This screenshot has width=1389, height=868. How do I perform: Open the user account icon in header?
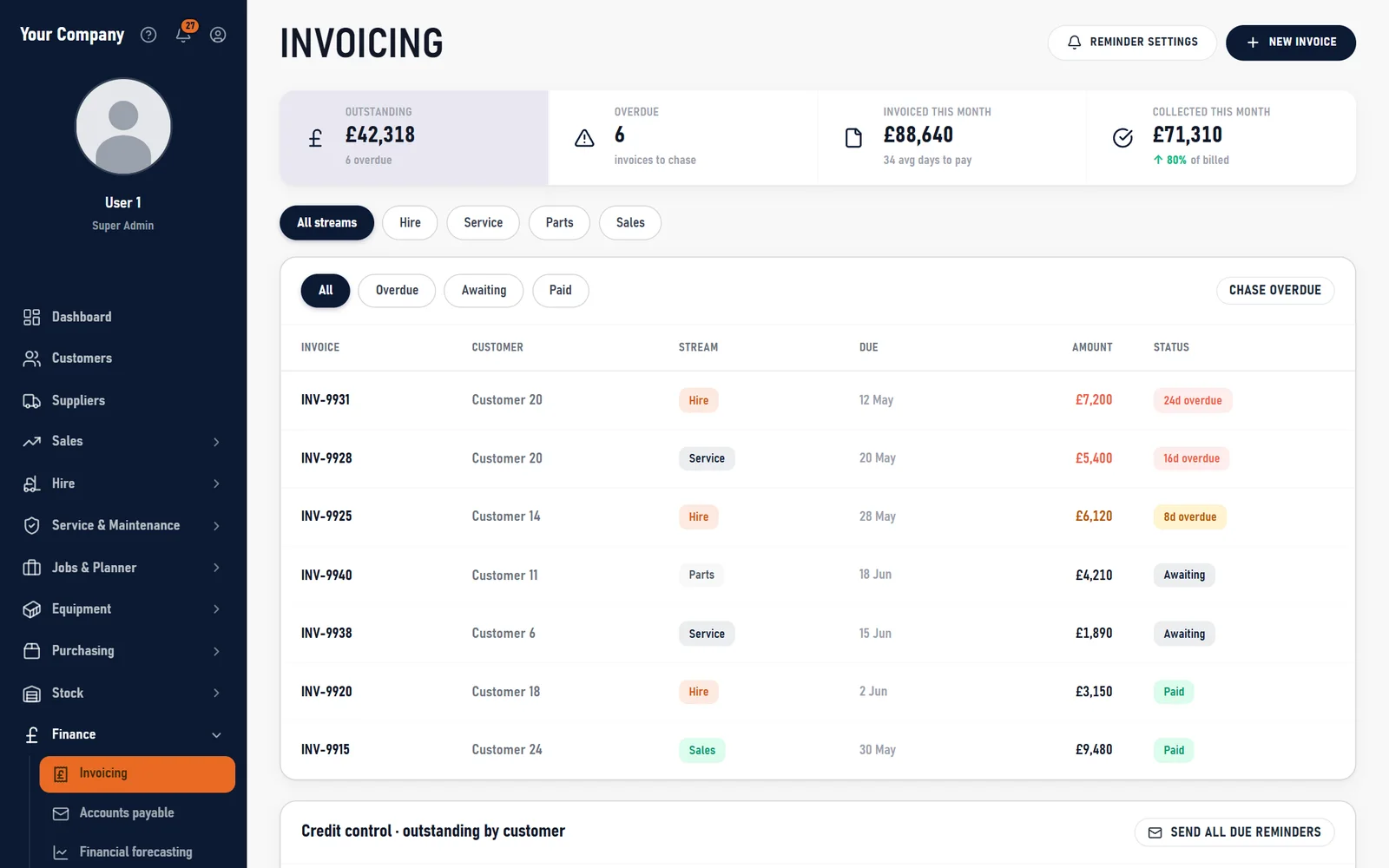tap(218, 35)
